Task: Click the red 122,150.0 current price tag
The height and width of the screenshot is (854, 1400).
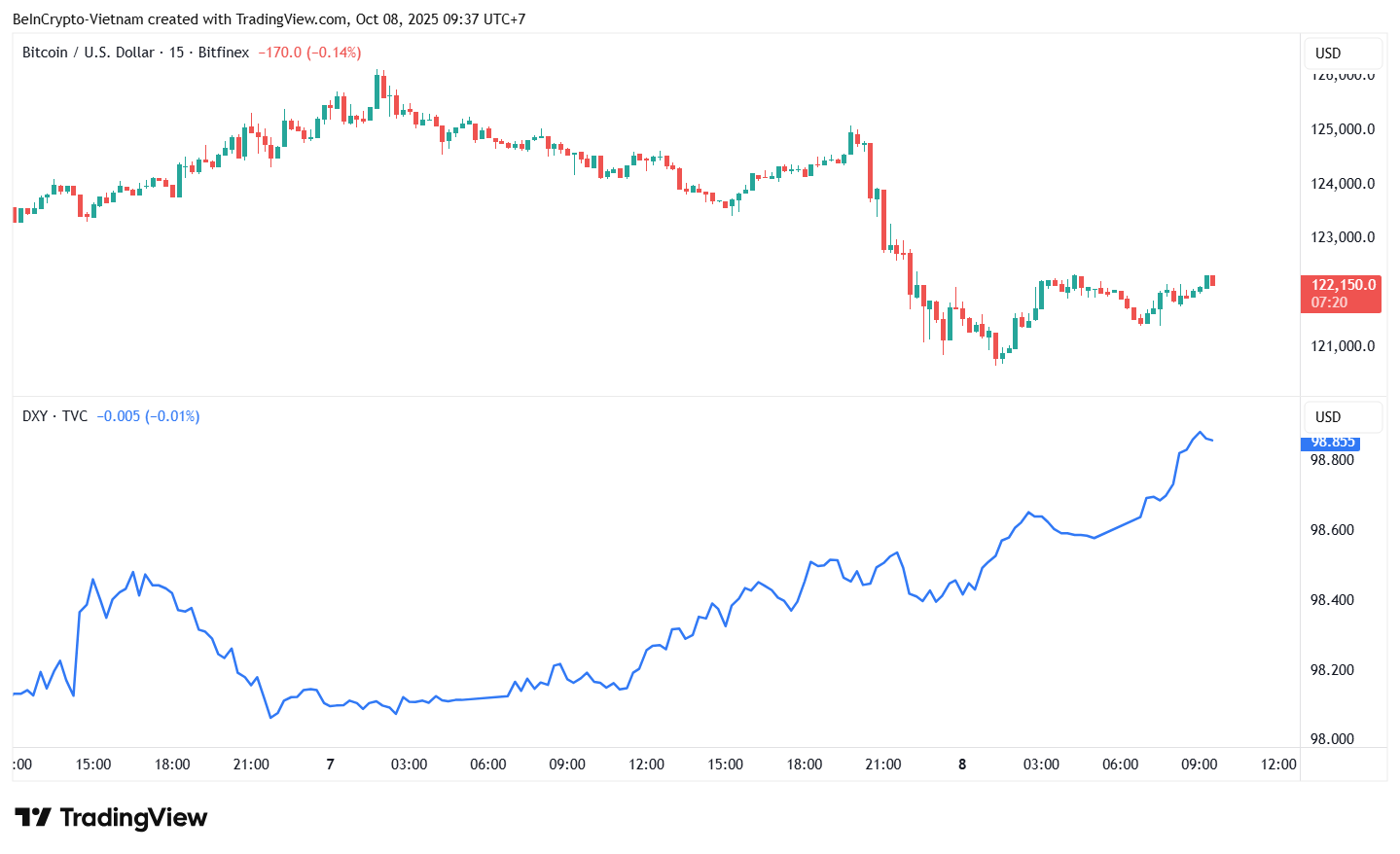Action: 1343,285
